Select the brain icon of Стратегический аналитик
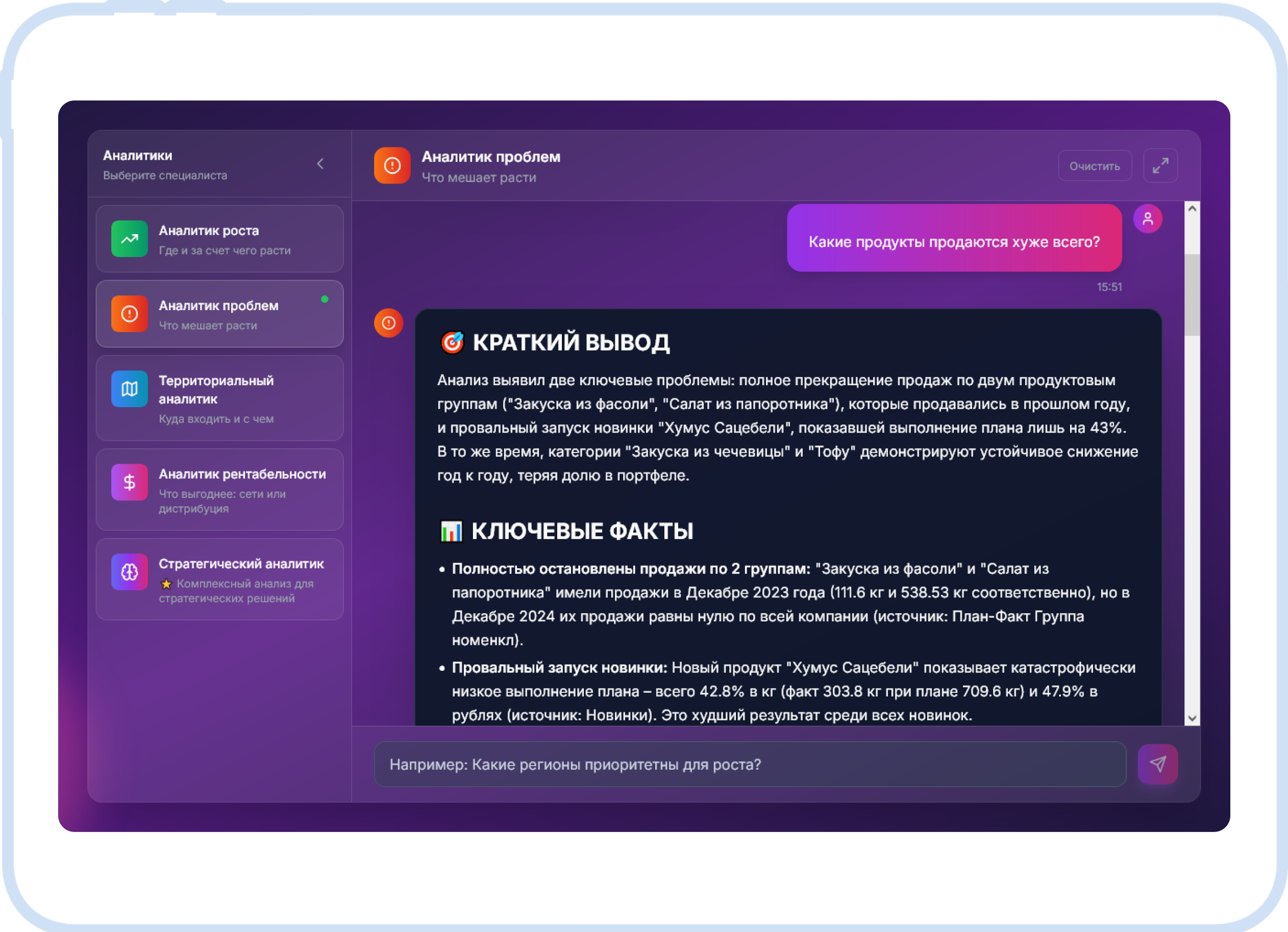This screenshot has width=1288, height=932. pos(130,571)
